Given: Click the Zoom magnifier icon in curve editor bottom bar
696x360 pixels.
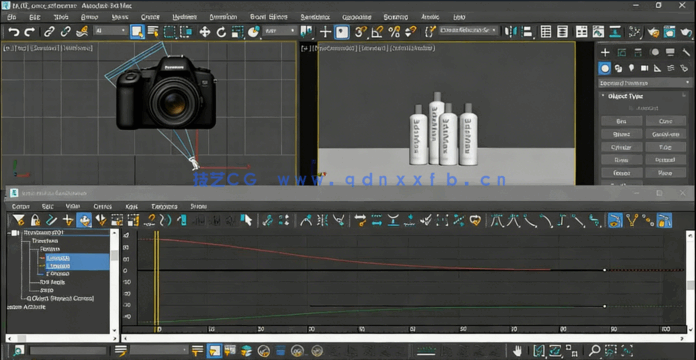Looking at the screenshot, I should coord(594,351).
